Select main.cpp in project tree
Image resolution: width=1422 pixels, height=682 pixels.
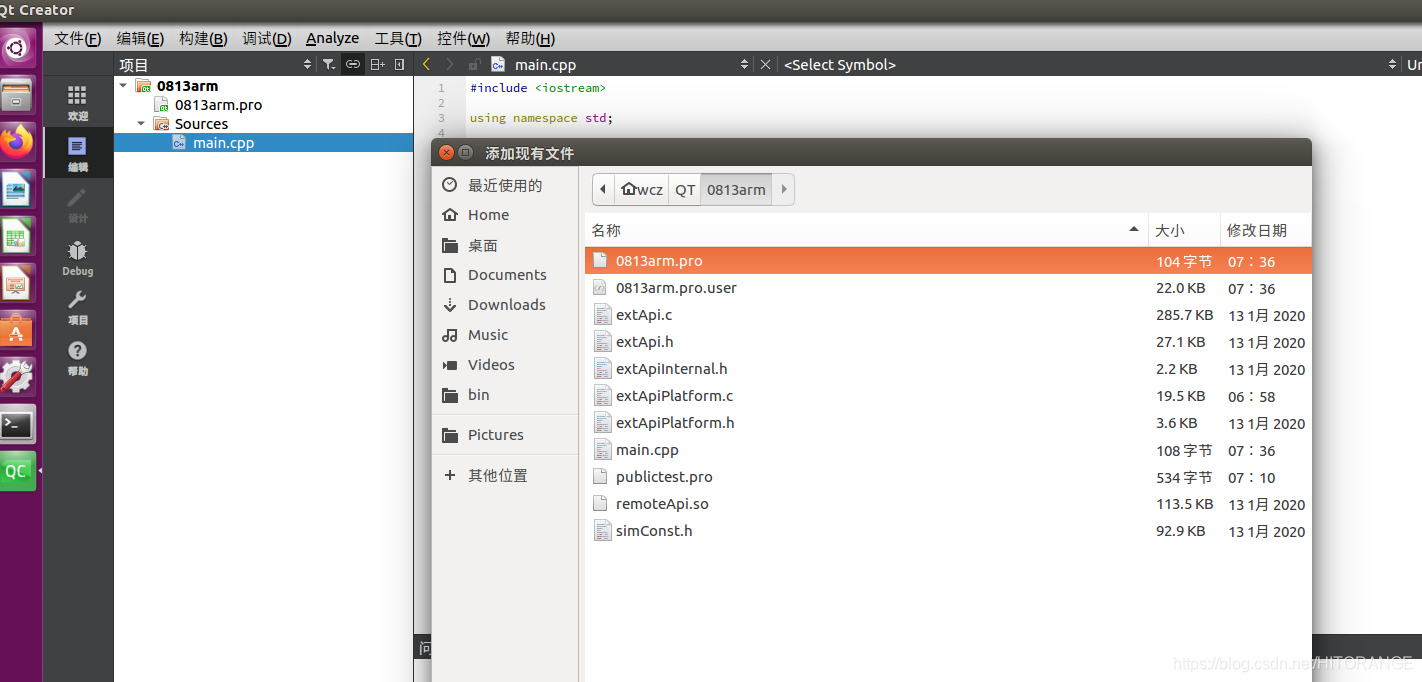[x=264, y=143]
